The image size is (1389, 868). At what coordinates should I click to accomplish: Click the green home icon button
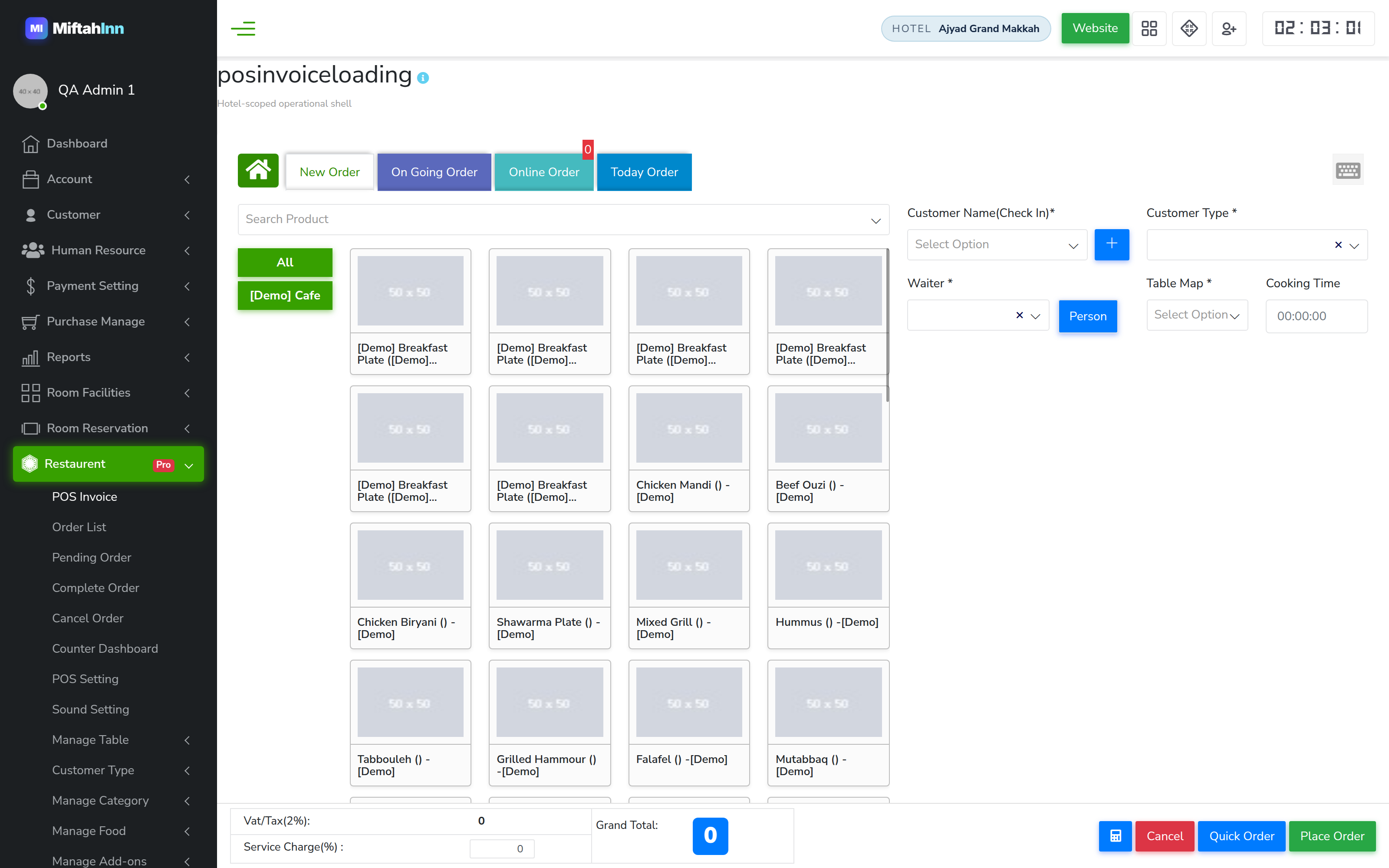258,171
